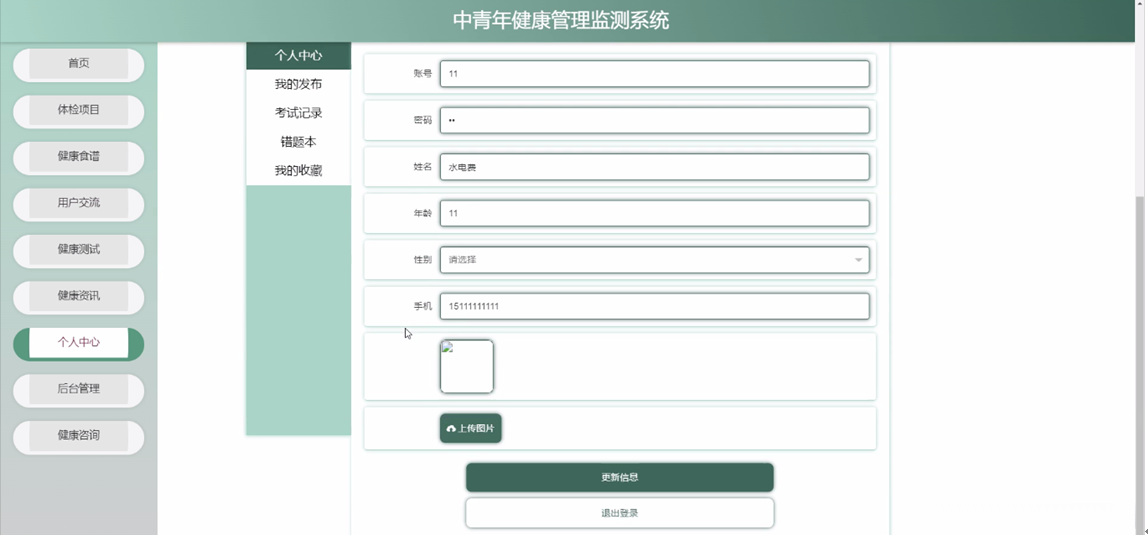This screenshot has height=537, width=1148.
Task: Click the 更新信息 button
Action: (x=619, y=478)
